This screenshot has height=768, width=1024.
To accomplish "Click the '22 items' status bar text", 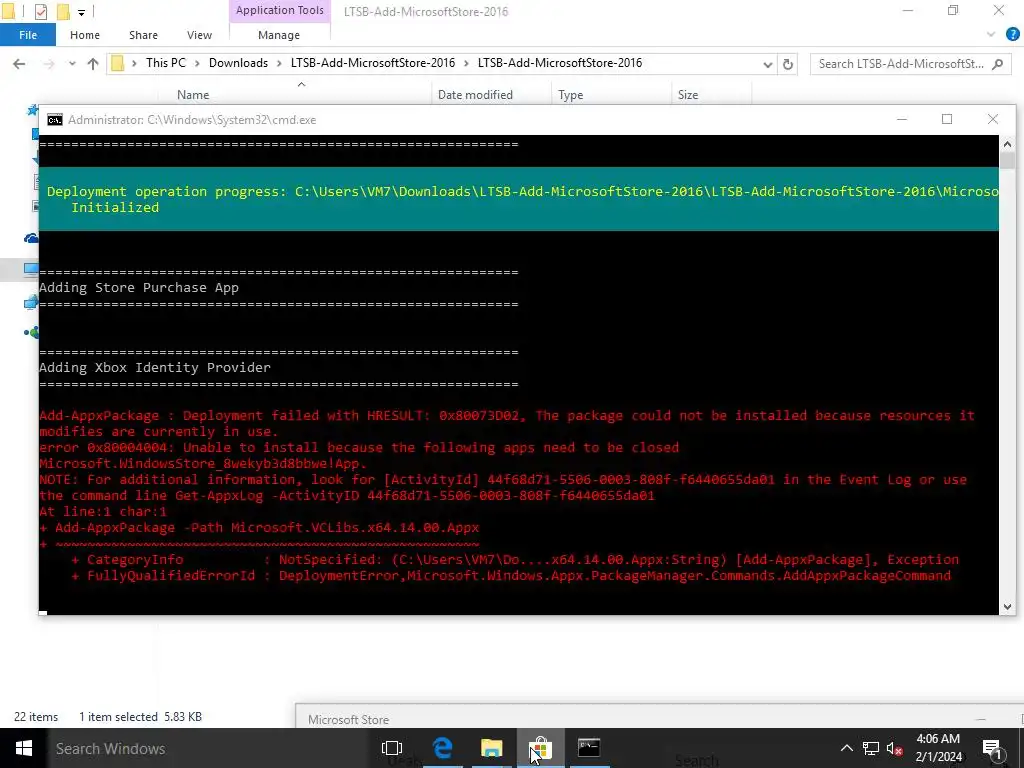I will 36,716.
